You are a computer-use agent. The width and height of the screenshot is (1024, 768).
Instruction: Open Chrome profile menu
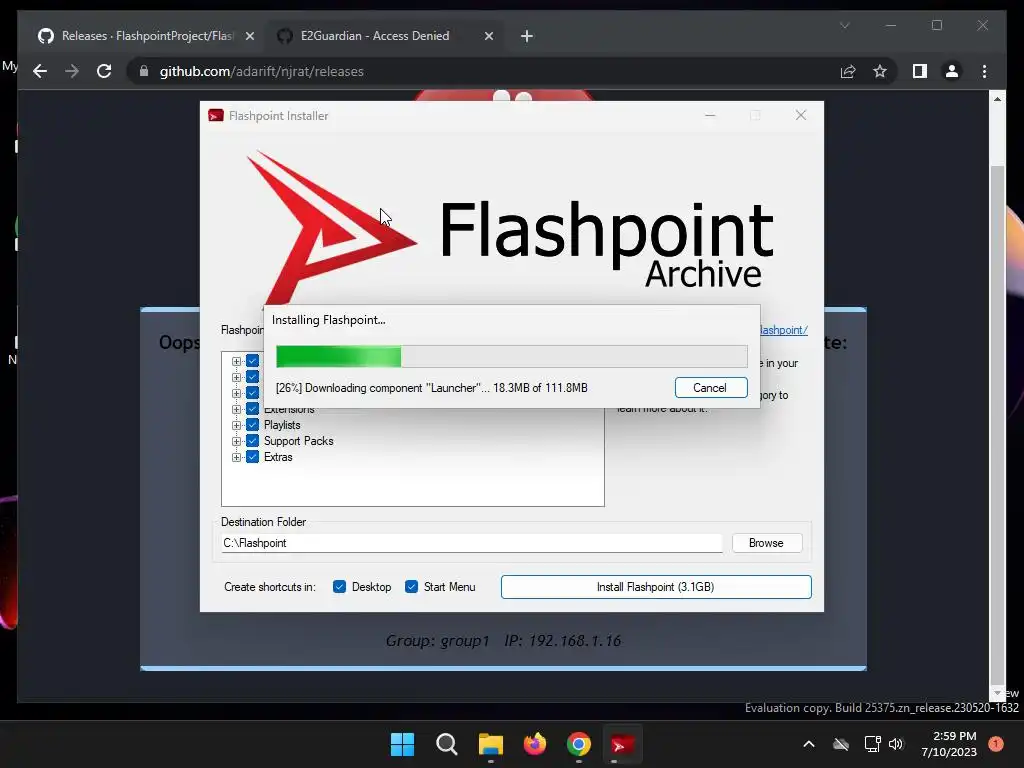click(952, 71)
